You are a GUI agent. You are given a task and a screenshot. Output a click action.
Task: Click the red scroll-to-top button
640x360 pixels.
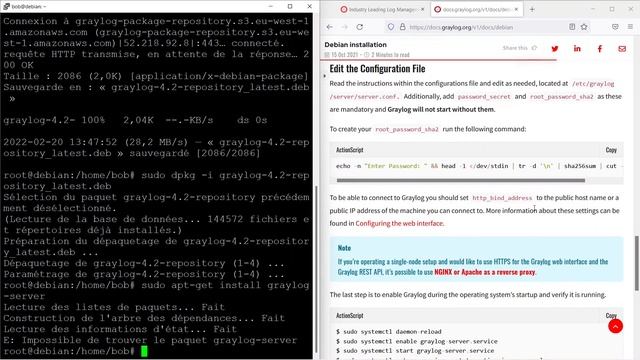pyautogui.click(x=616, y=326)
